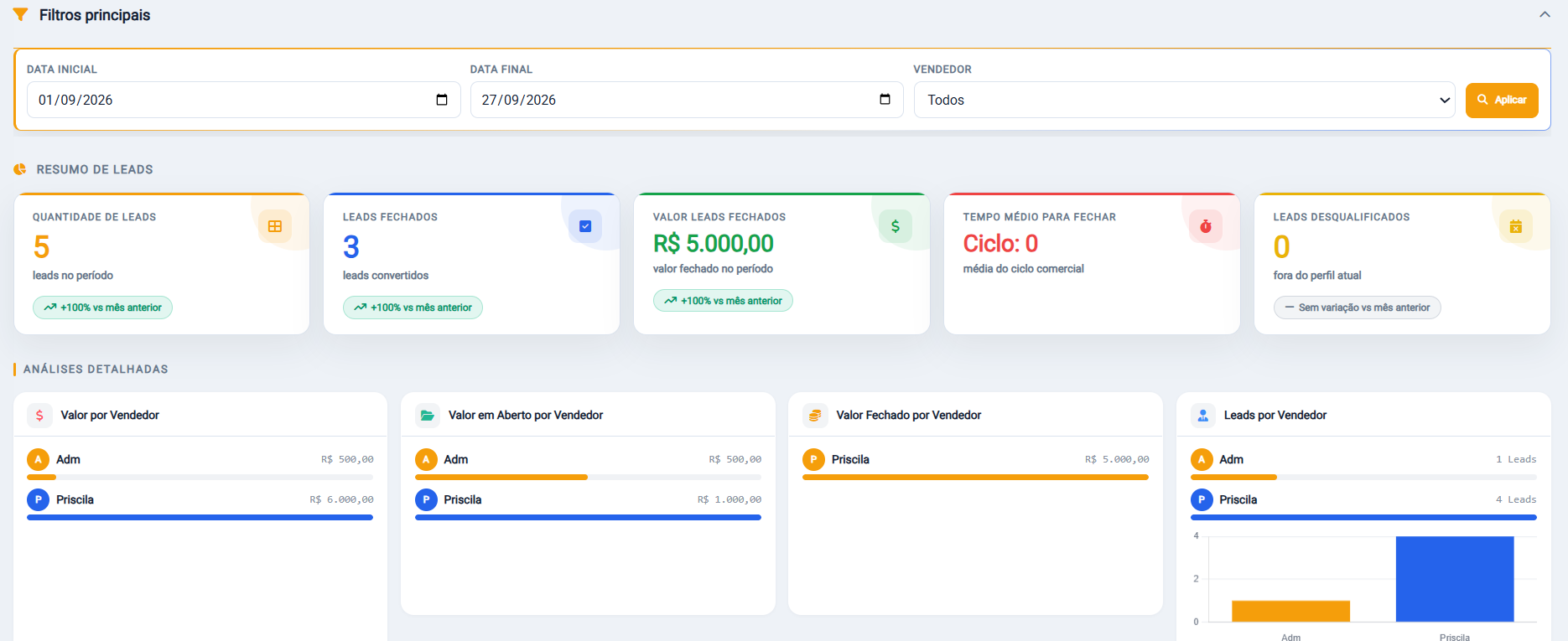
Task: Click the R$ 5.000,00 closed value figure
Action: (x=714, y=244)
